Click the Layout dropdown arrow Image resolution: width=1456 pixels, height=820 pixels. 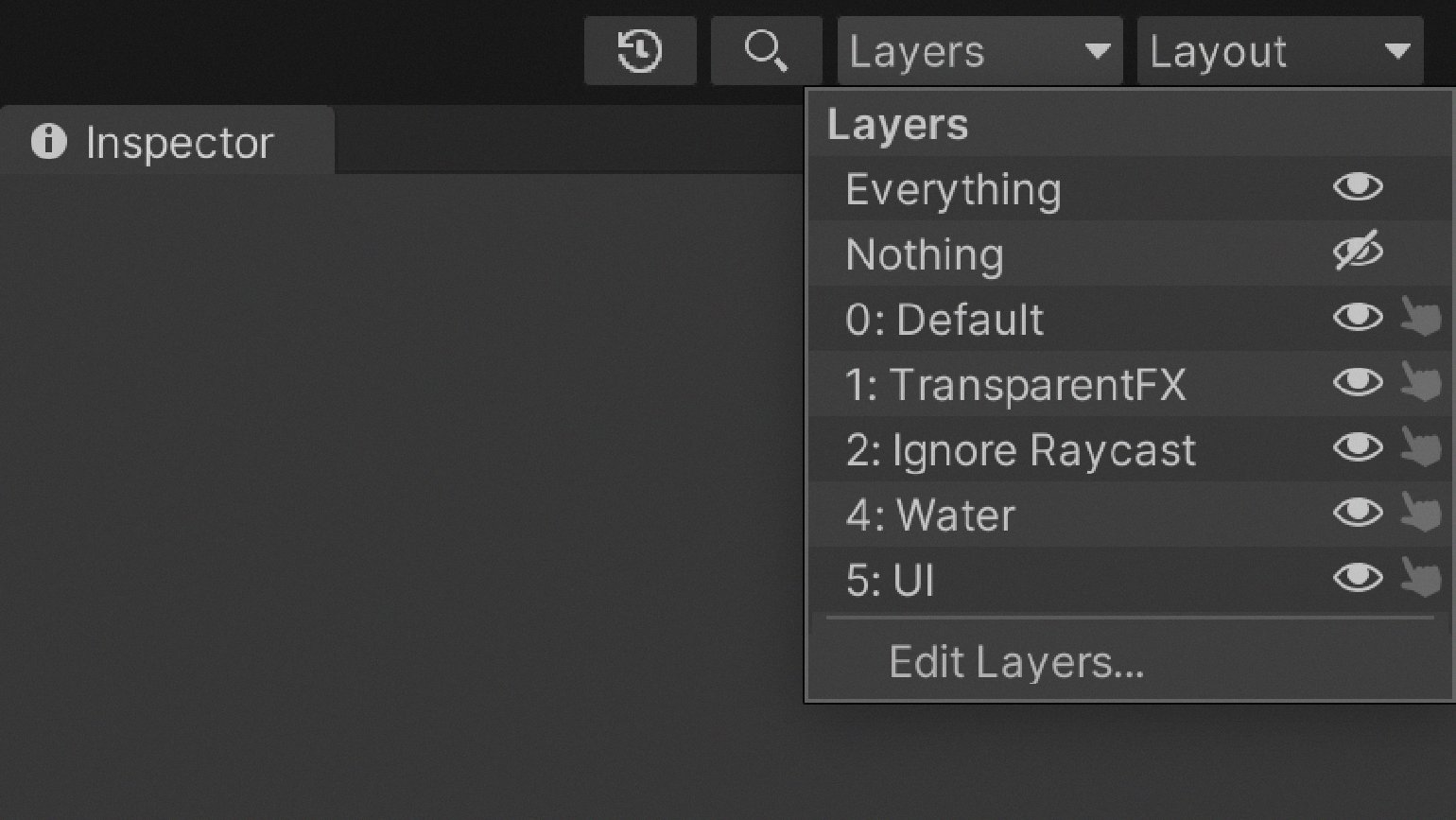[x=1397, y=51]
